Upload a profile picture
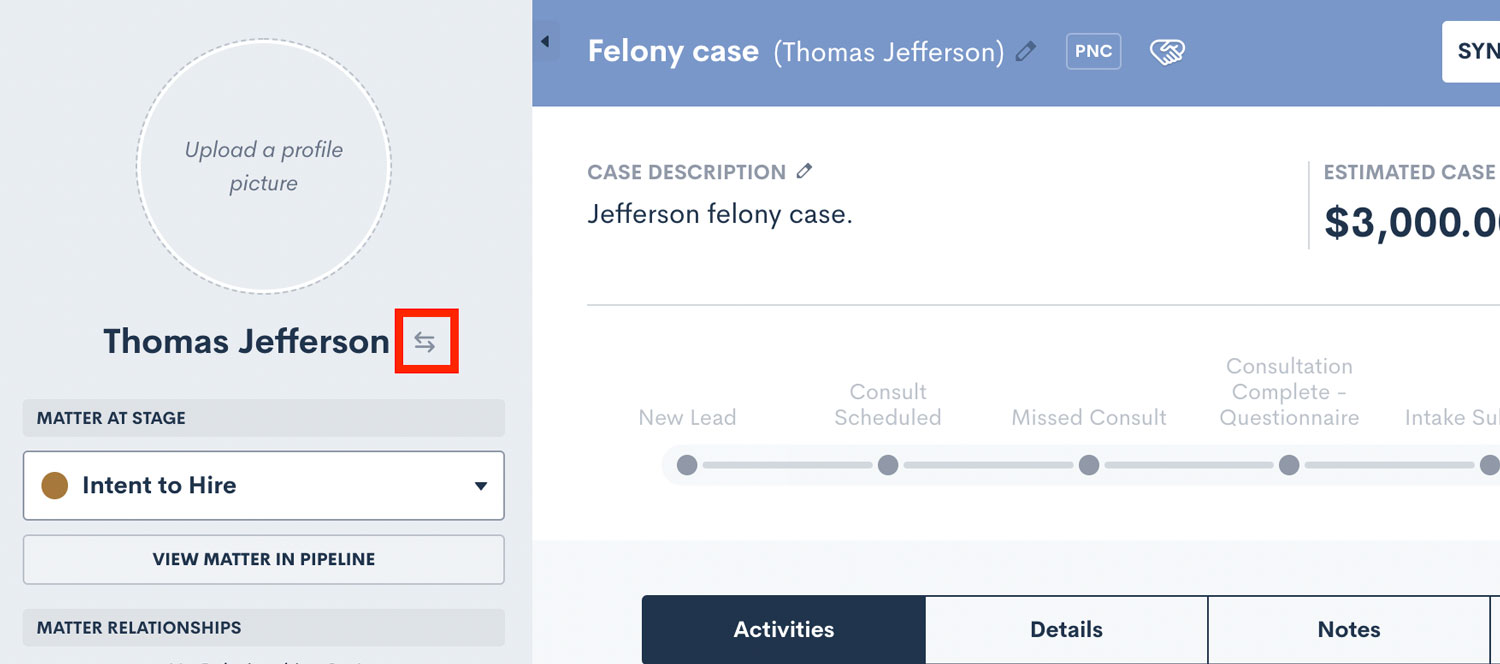 (264, 167)
